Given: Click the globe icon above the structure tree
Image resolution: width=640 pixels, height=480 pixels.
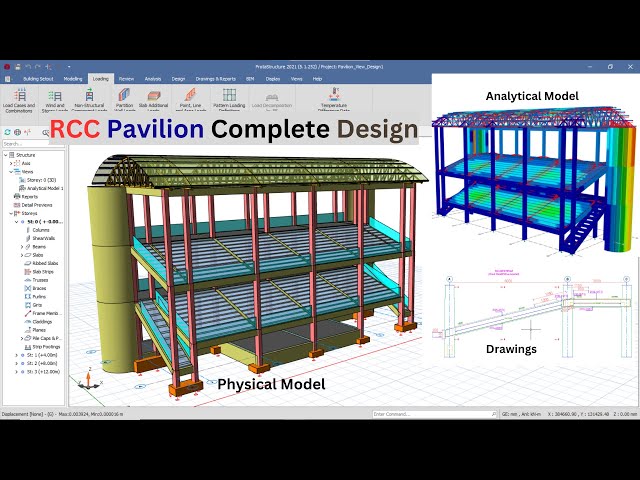Looking at the screenshot, I should coord(18,132).
